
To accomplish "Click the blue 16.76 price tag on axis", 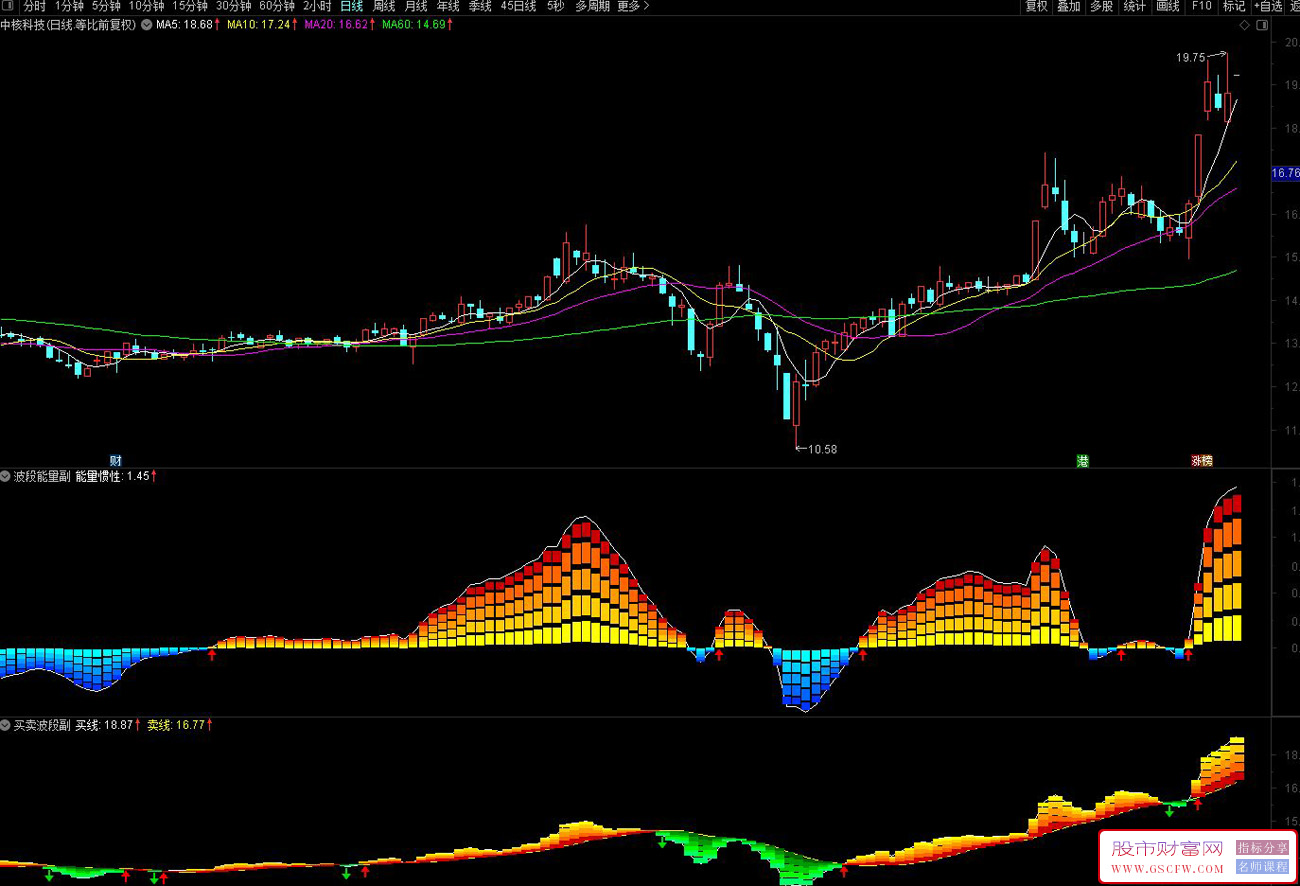I will pos(1284,173).
